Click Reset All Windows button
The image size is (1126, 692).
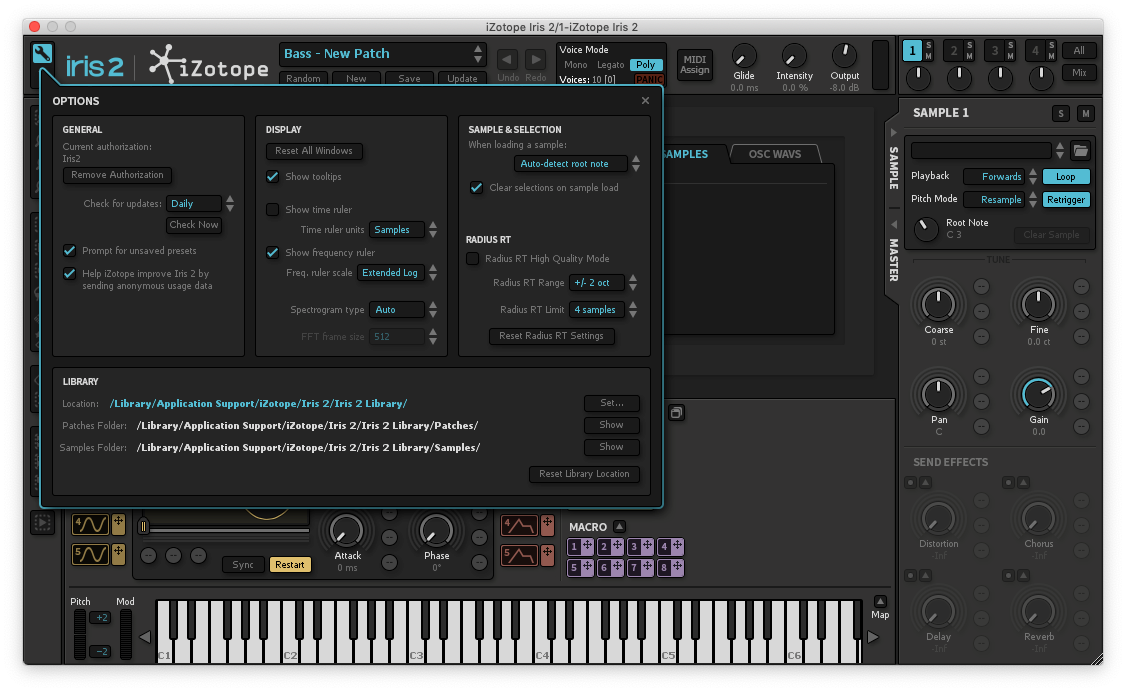(314, 151)
